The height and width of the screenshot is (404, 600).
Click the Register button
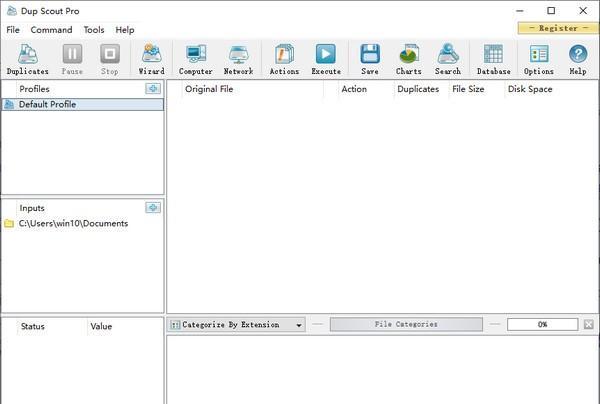pyautogui.click(x=558, y=28)
